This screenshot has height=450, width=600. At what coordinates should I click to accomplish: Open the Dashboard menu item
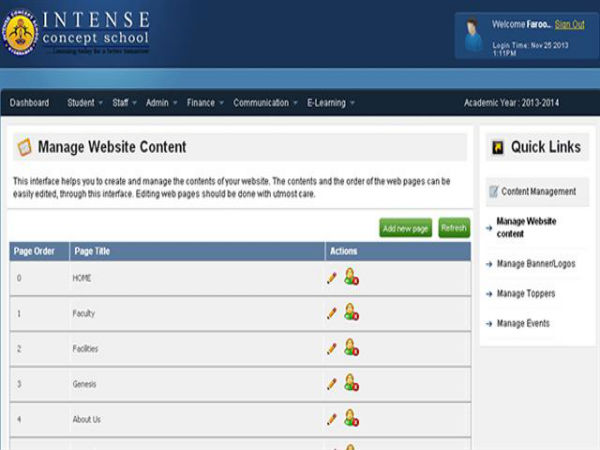tap(29, 103)
